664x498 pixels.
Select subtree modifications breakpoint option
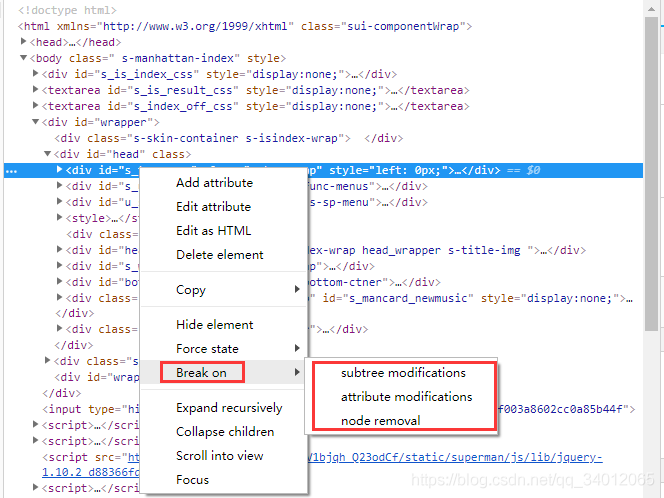403,373
